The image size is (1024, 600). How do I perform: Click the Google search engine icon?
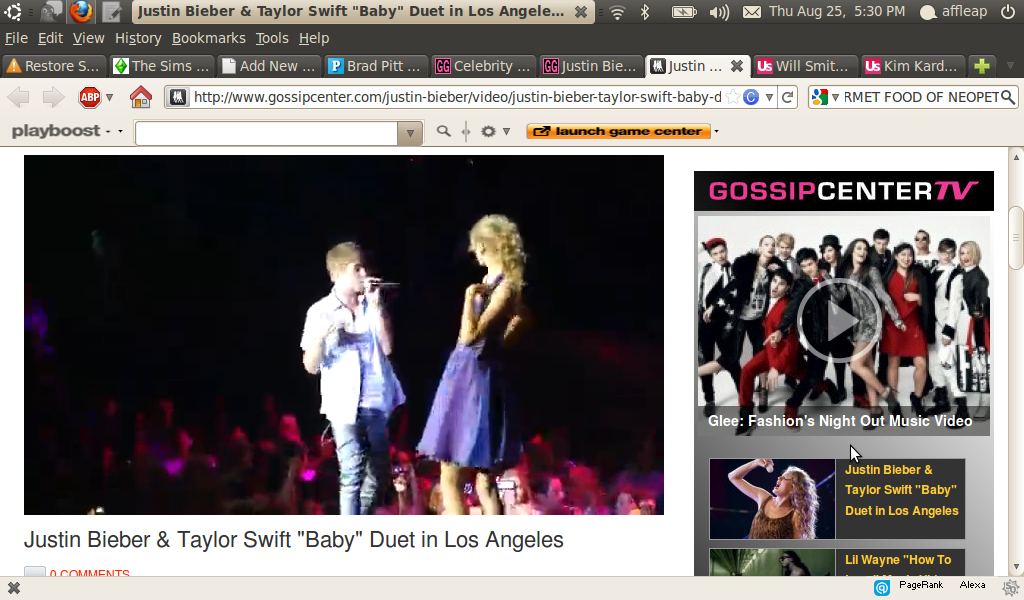click(x=819, y=97)
